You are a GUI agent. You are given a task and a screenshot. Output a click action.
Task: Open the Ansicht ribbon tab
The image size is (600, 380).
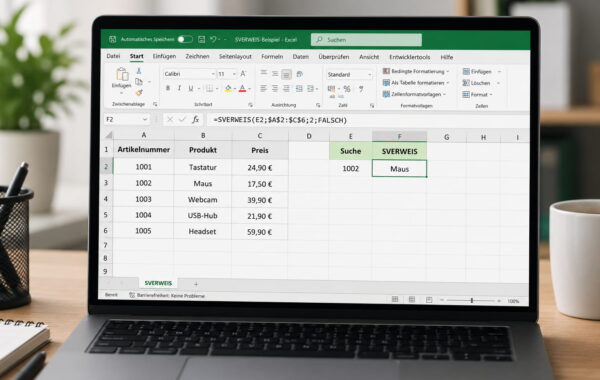pyautogui.click(x=369, y=57)
